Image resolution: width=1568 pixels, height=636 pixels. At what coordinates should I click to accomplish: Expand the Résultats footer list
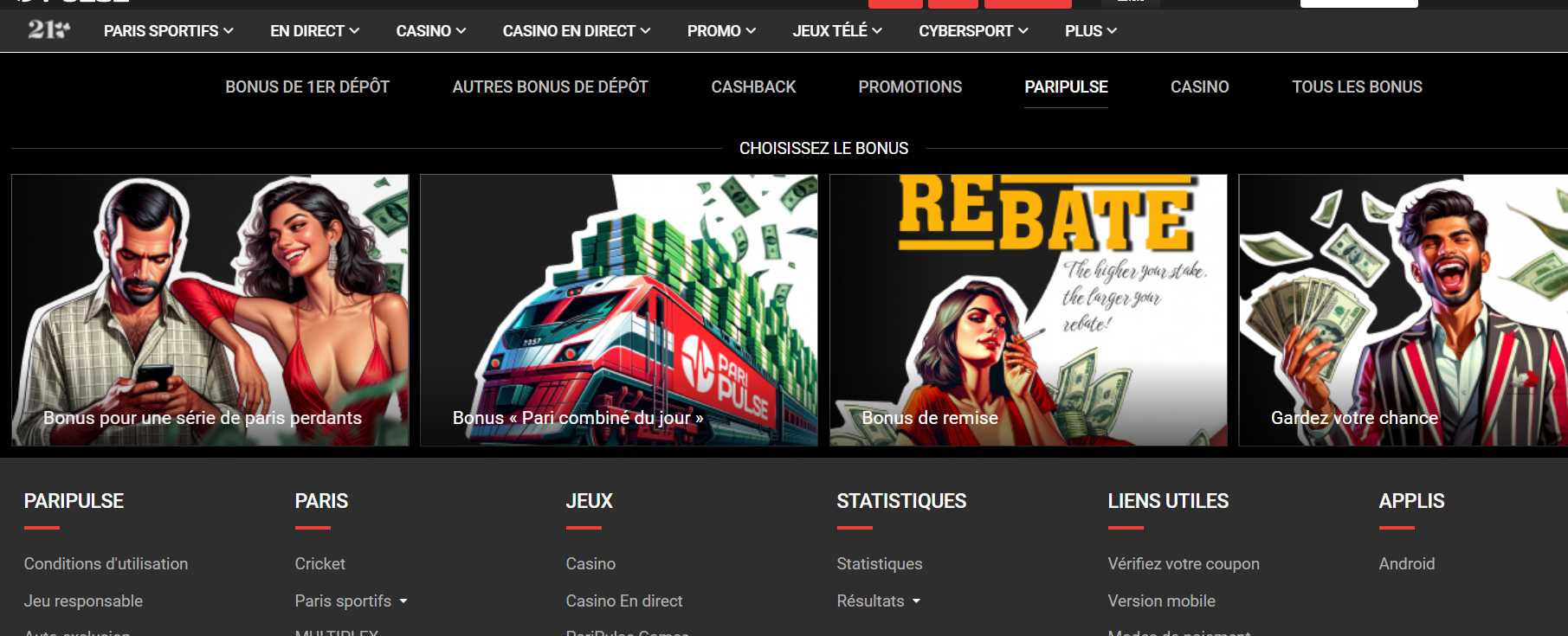pos(917,601)
